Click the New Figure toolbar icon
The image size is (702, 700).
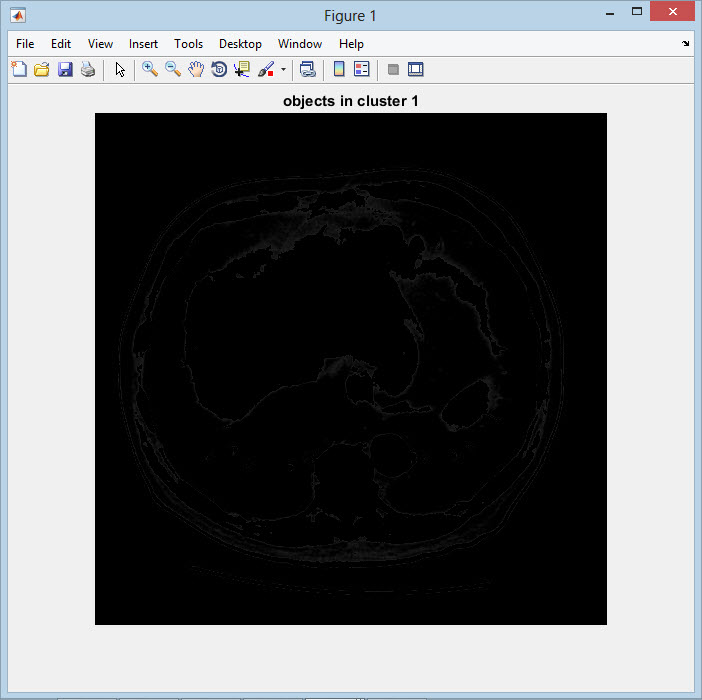[x=19, y=69]
